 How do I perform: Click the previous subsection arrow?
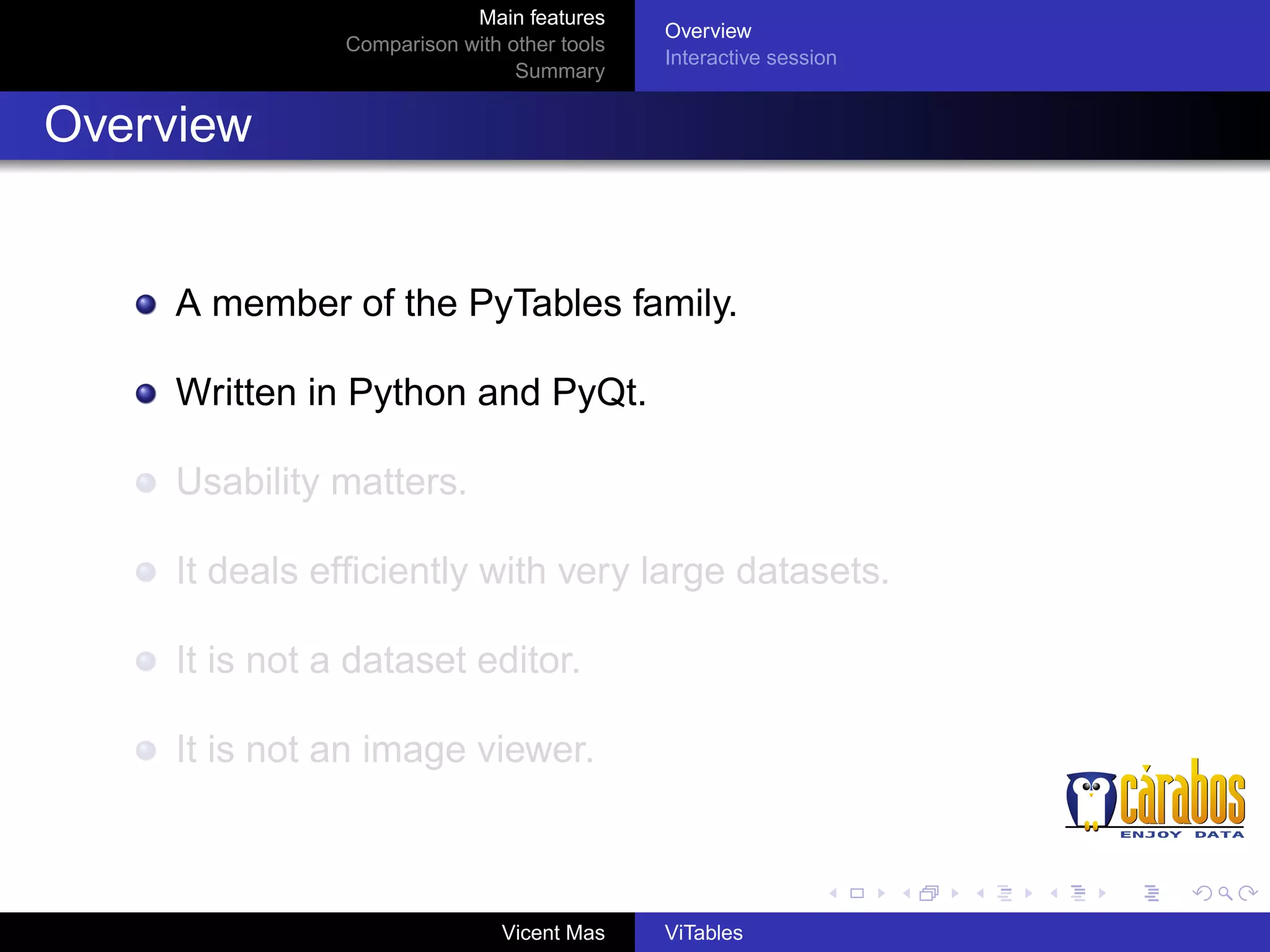(x=980, y=893)
